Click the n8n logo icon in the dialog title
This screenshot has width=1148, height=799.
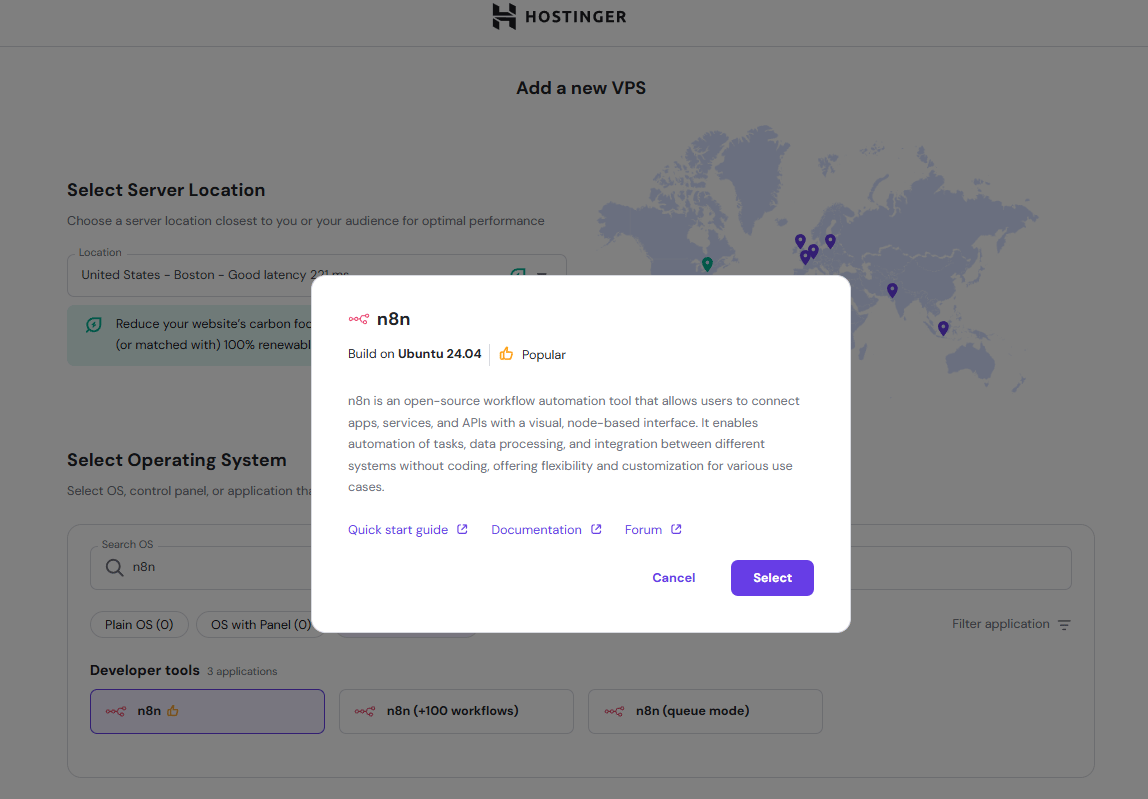point(359,319)
